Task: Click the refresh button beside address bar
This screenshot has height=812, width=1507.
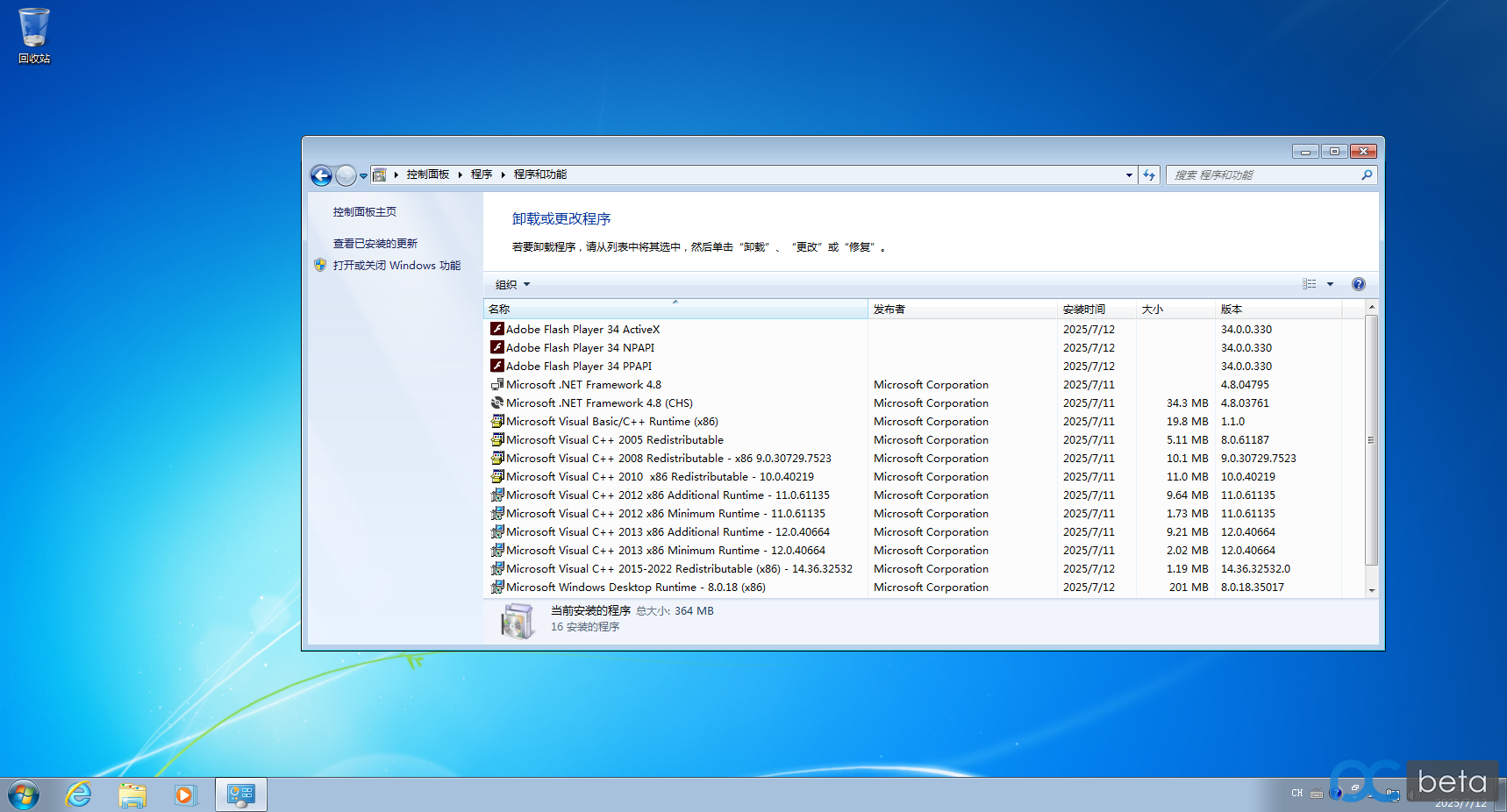Action: pyautogui.click(x=1149, y=175)
